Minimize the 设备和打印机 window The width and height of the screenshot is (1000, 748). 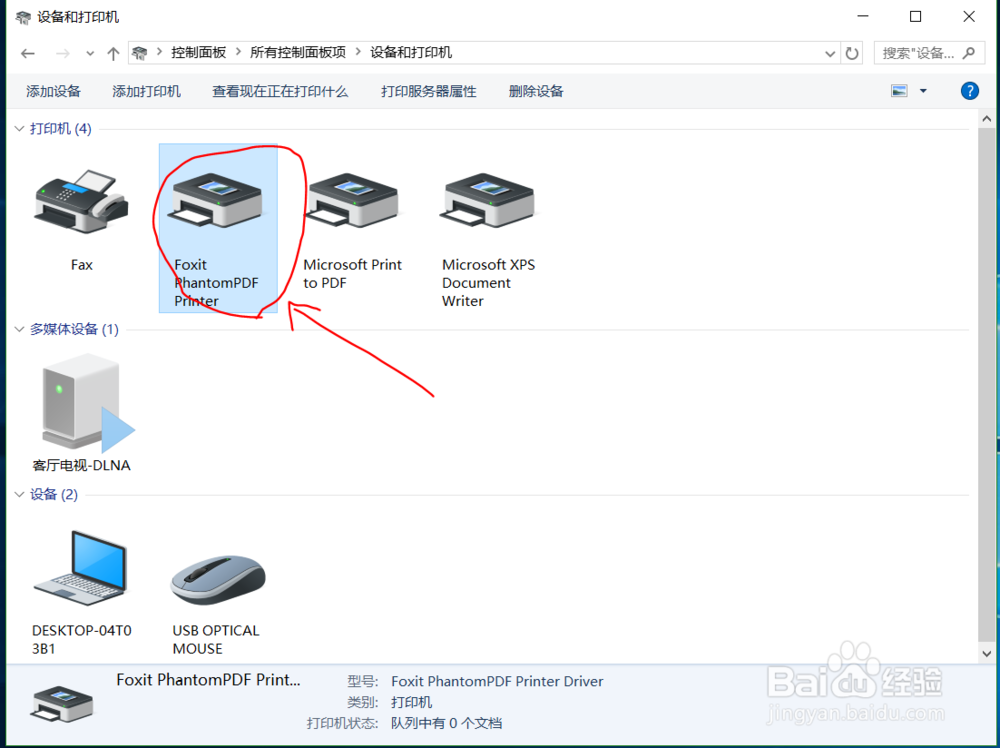862,17
